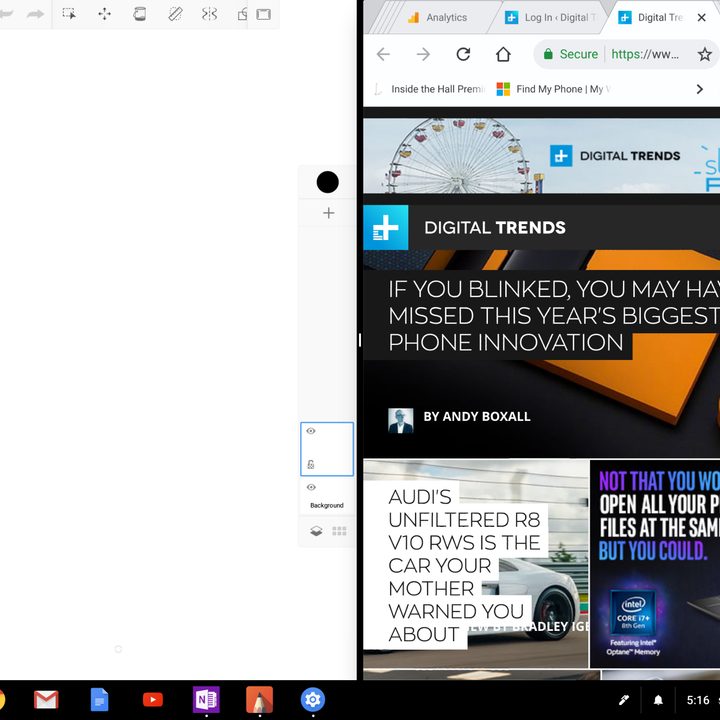Open the Ruler guide tool
Image resolution: width=720 pixels, height=720 pixels.
click(175, 14)
